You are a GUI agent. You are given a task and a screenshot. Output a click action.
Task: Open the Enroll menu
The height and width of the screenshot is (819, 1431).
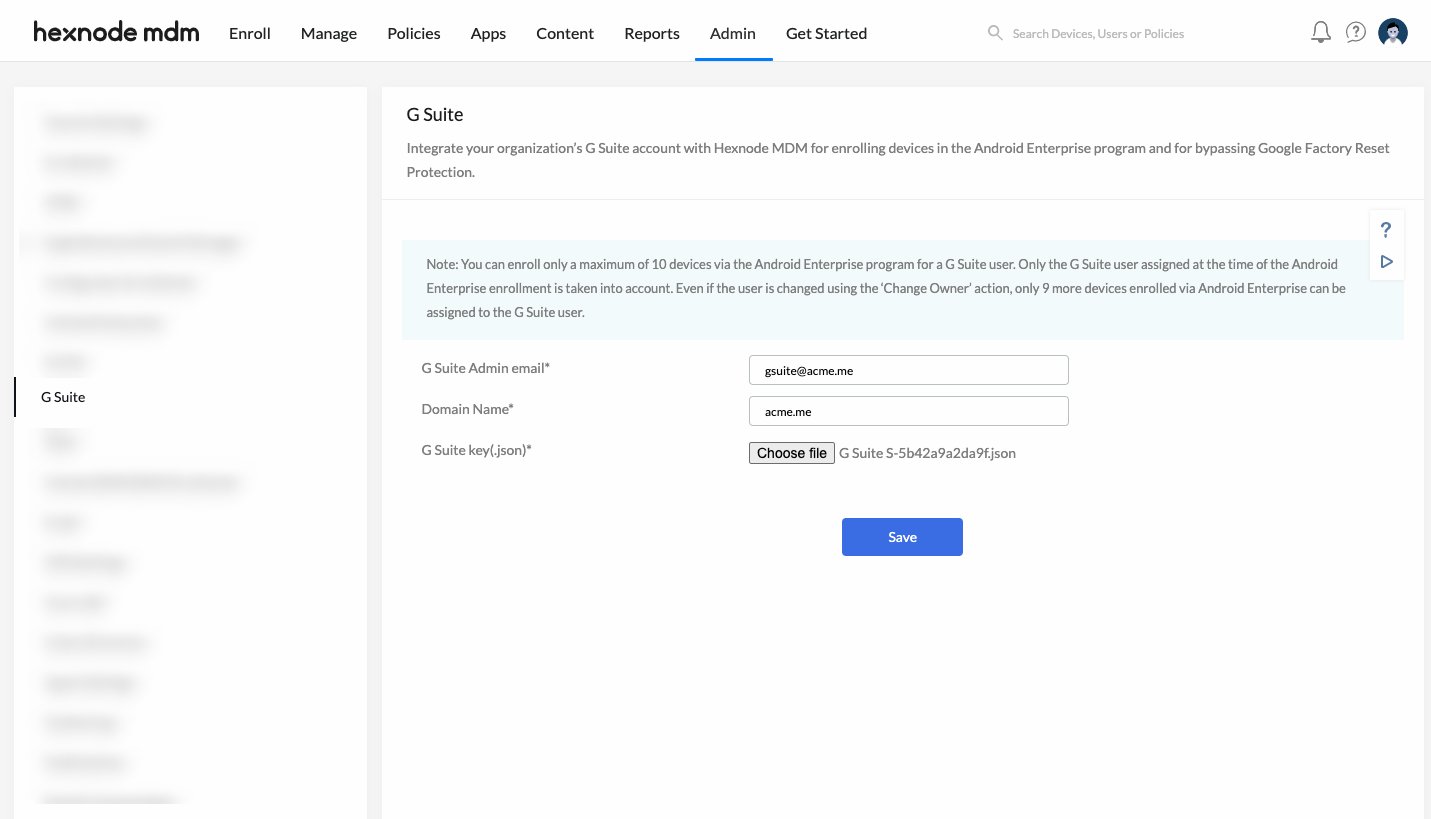[x=250, y=33]
